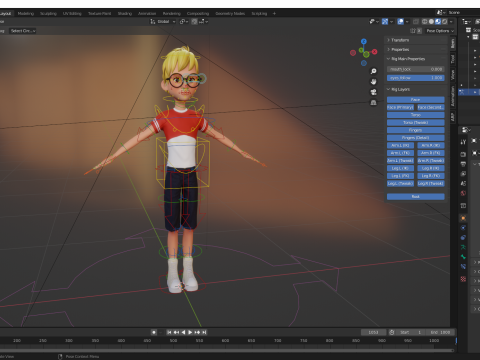Open Pose Options dropdown

[x=440, y=31]
